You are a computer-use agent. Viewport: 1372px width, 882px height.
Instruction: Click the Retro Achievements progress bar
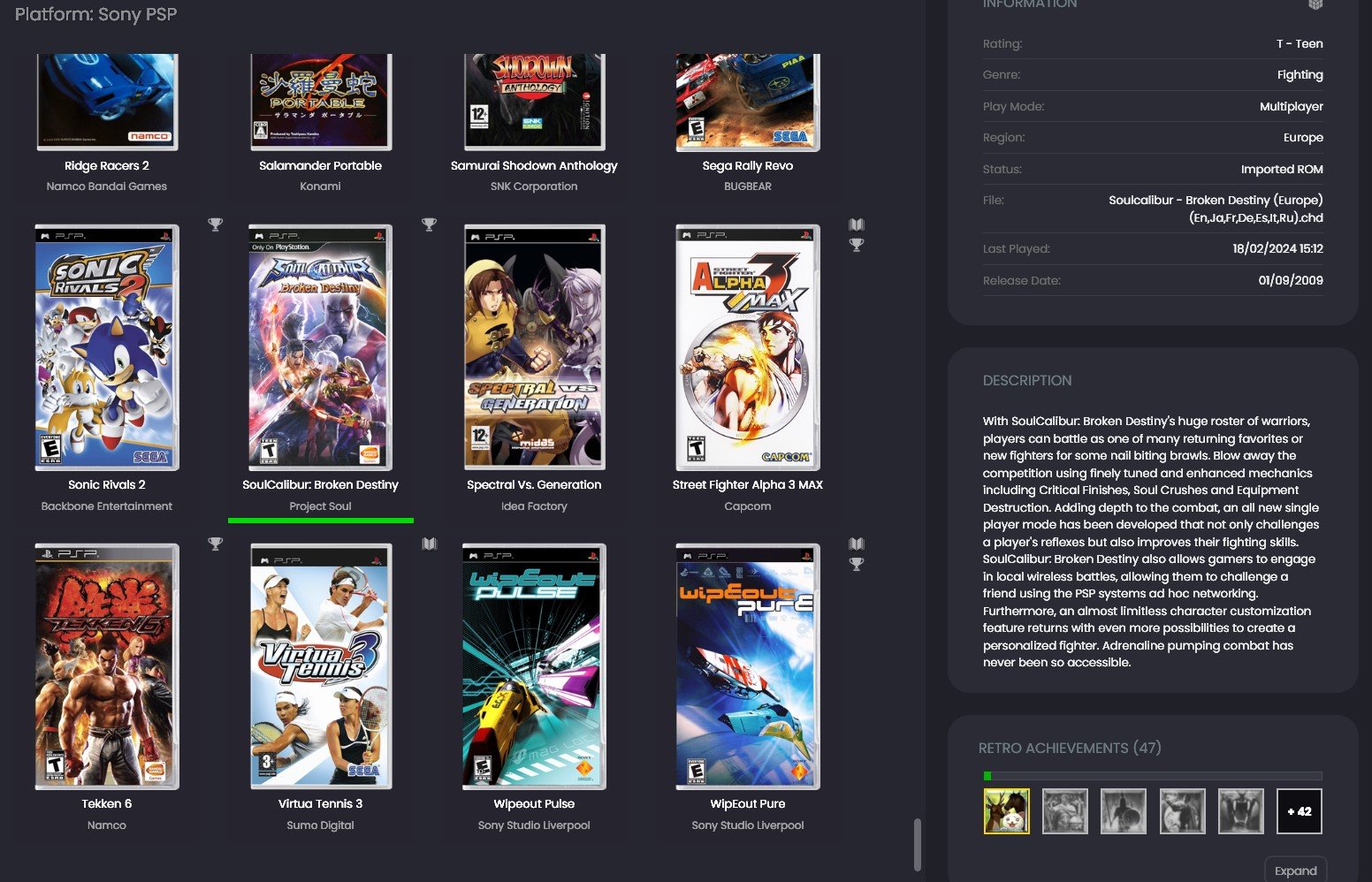tap(1153, 776)
